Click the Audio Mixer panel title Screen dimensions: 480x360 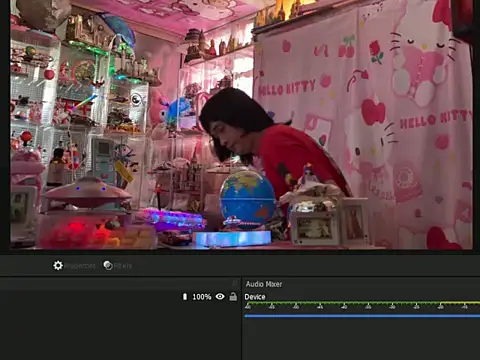264,284
